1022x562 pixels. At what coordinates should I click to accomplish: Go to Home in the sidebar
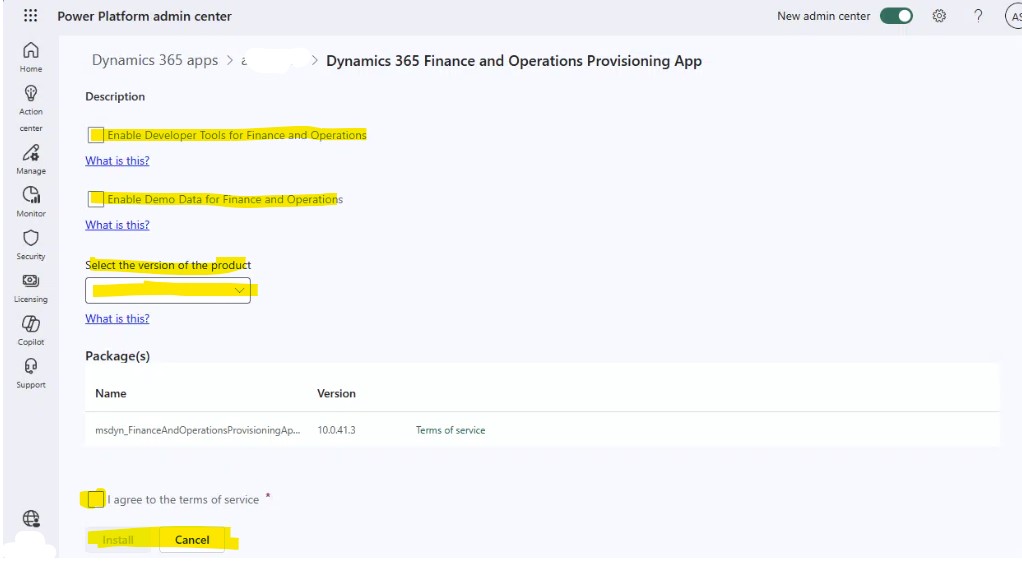(x=31, y=57)
